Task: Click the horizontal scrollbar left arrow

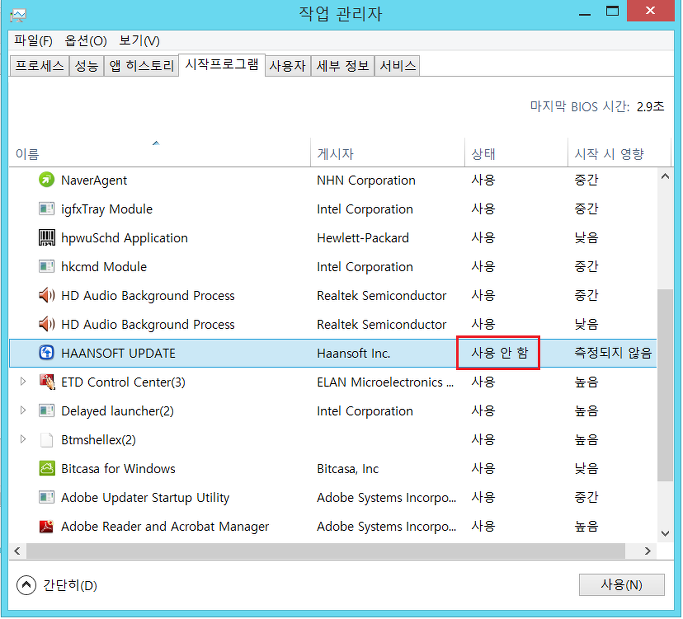Action: (x=17, y=551)
